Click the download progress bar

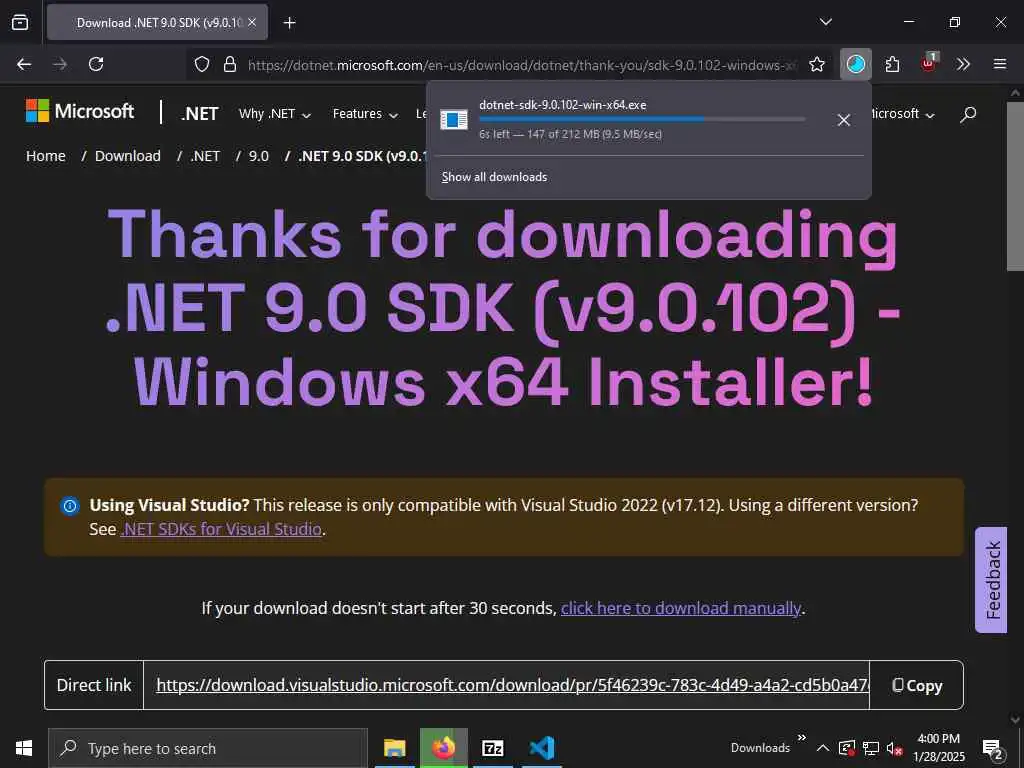pos(642,119)
